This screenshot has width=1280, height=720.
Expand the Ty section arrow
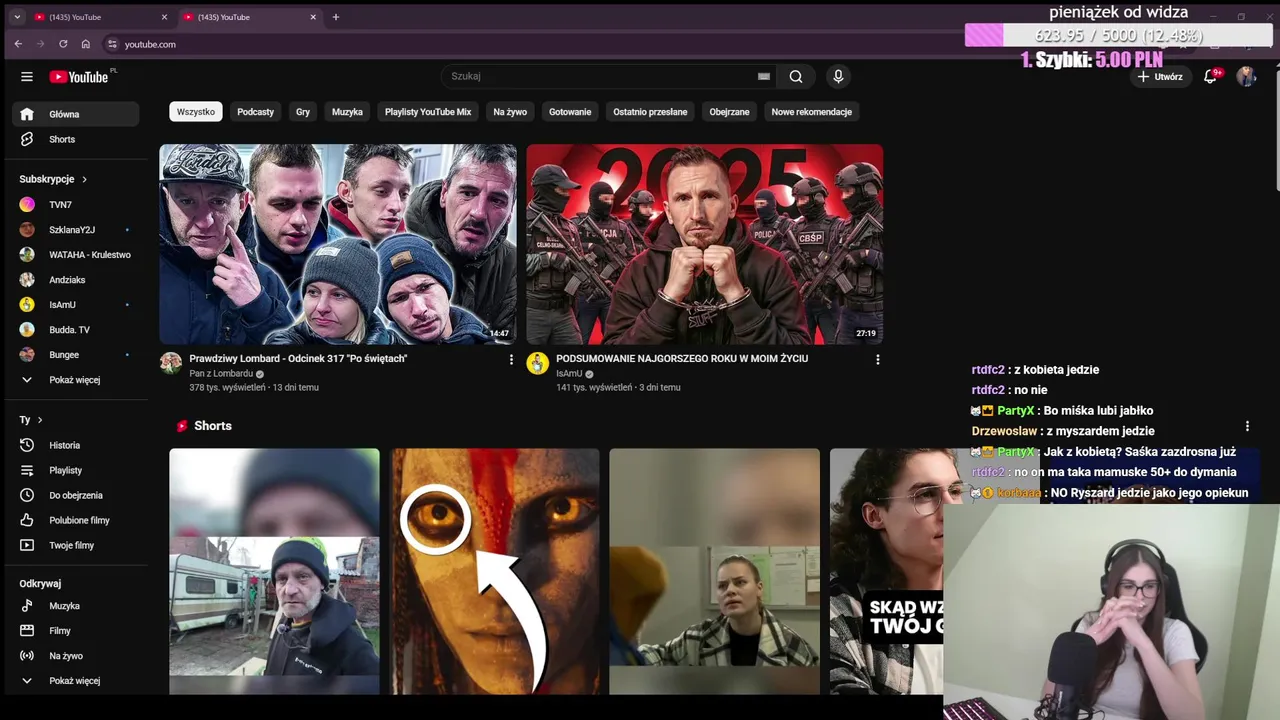pyautogui.click(x=40, y=420)
